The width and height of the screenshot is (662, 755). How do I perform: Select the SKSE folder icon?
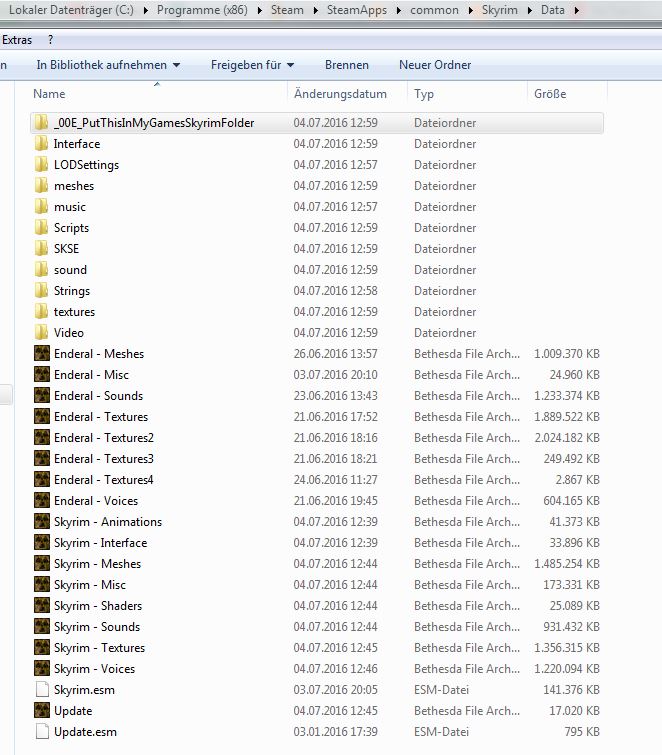click(42, 249)
